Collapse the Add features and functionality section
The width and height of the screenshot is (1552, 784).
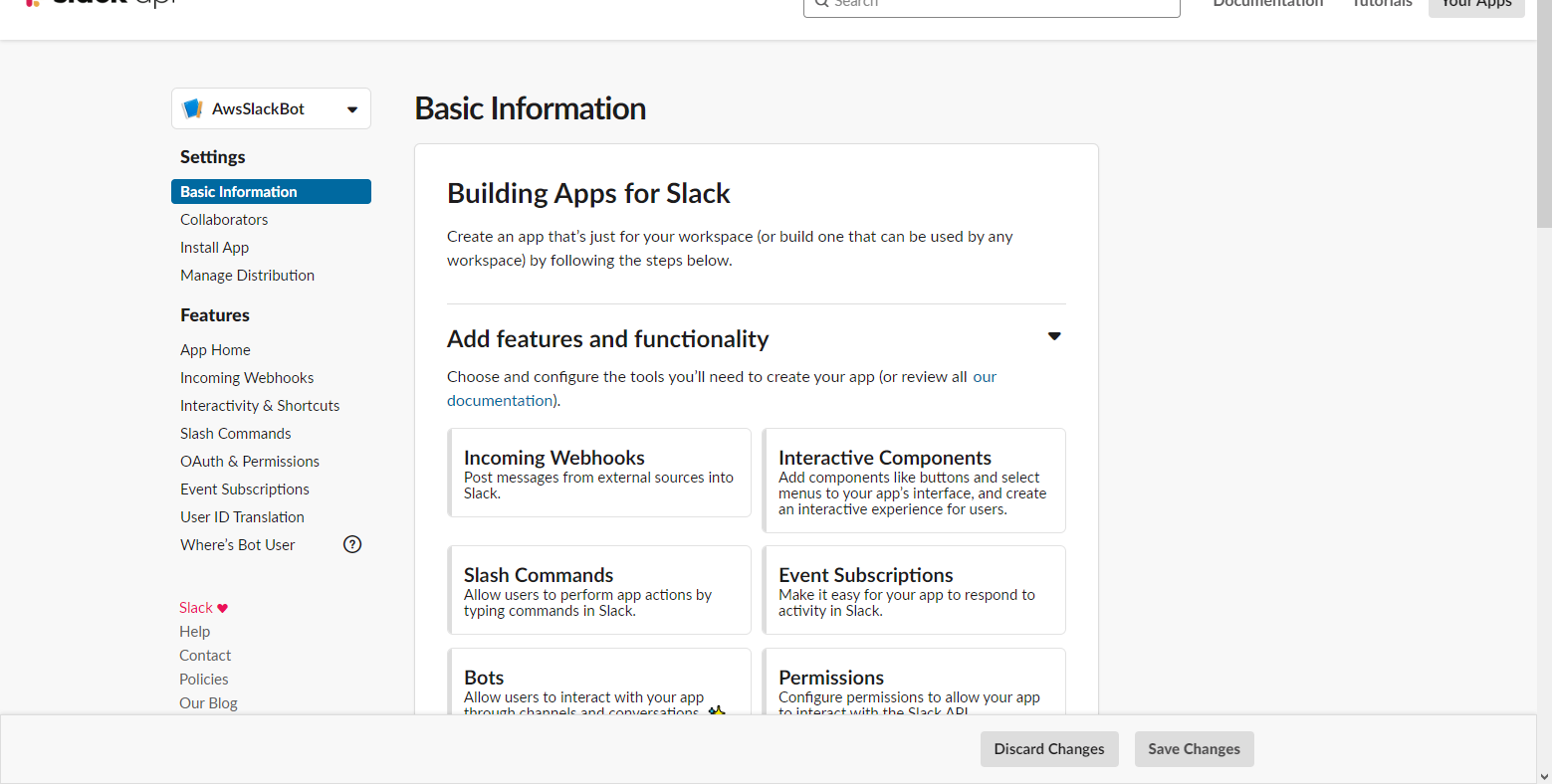click(1054, 336)
